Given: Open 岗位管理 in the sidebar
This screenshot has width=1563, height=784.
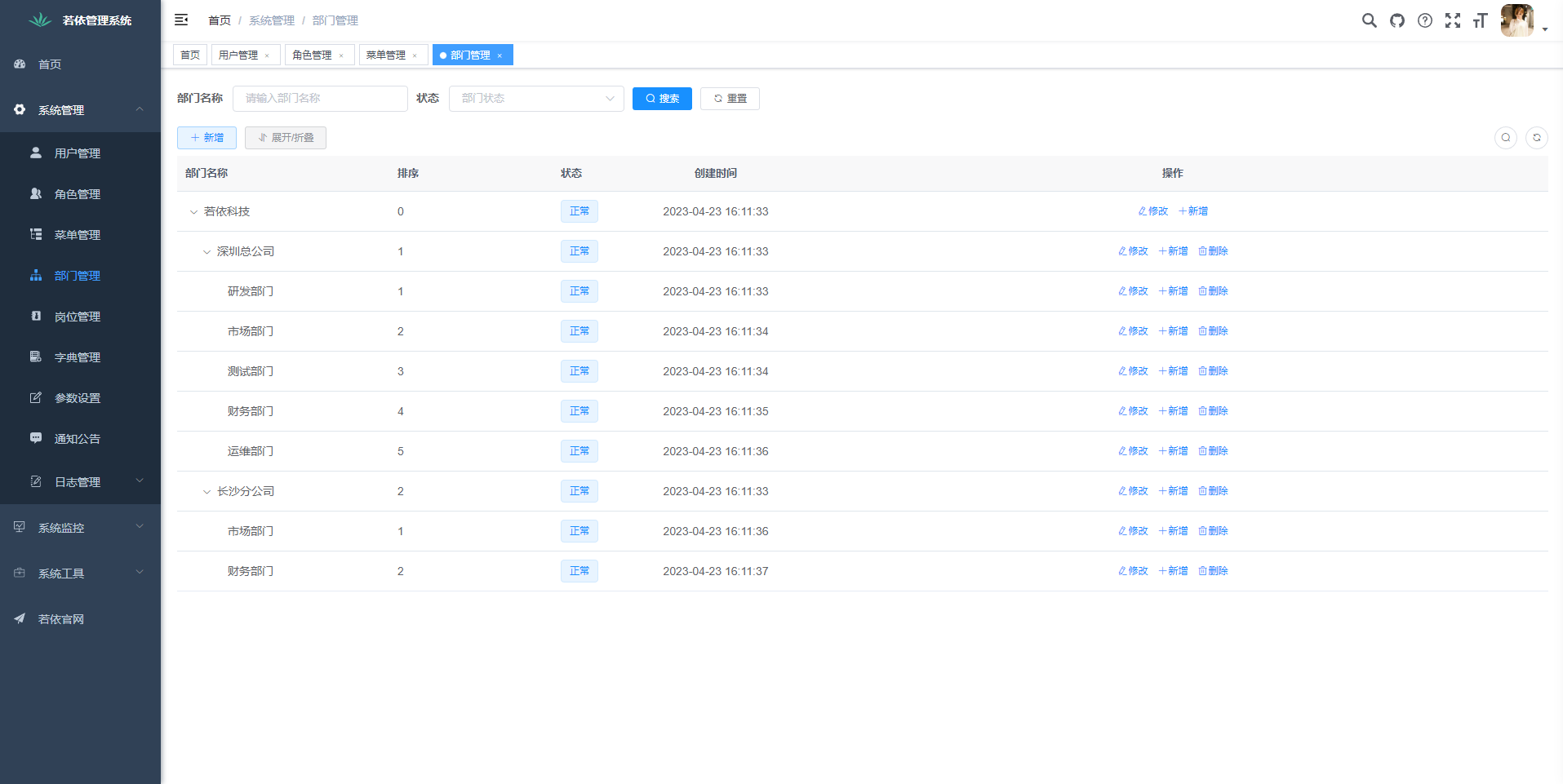Looking at the screenshot, I should point(80,317).
